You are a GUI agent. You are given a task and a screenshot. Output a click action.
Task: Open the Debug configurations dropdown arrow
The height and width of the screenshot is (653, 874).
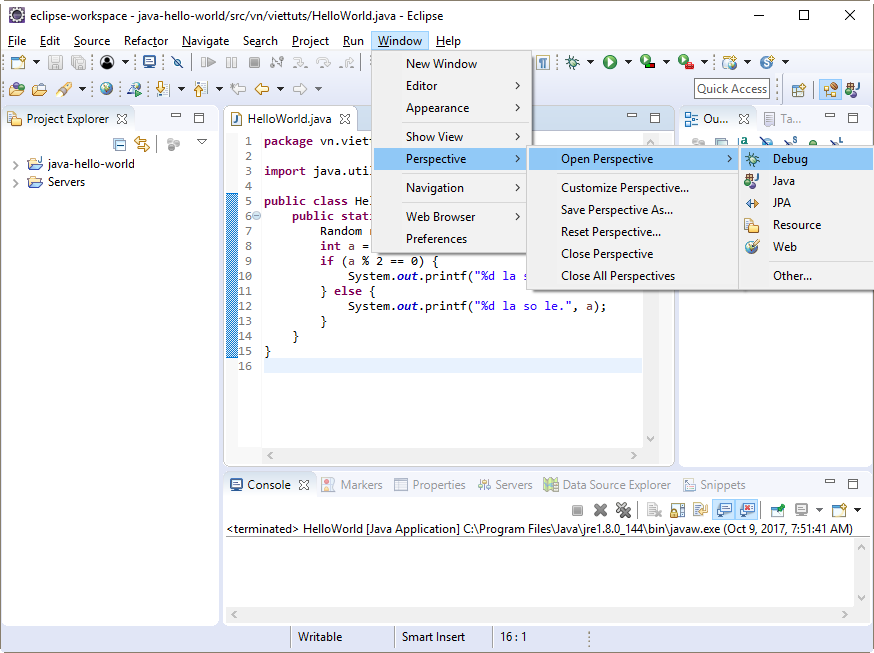point(590,62)
